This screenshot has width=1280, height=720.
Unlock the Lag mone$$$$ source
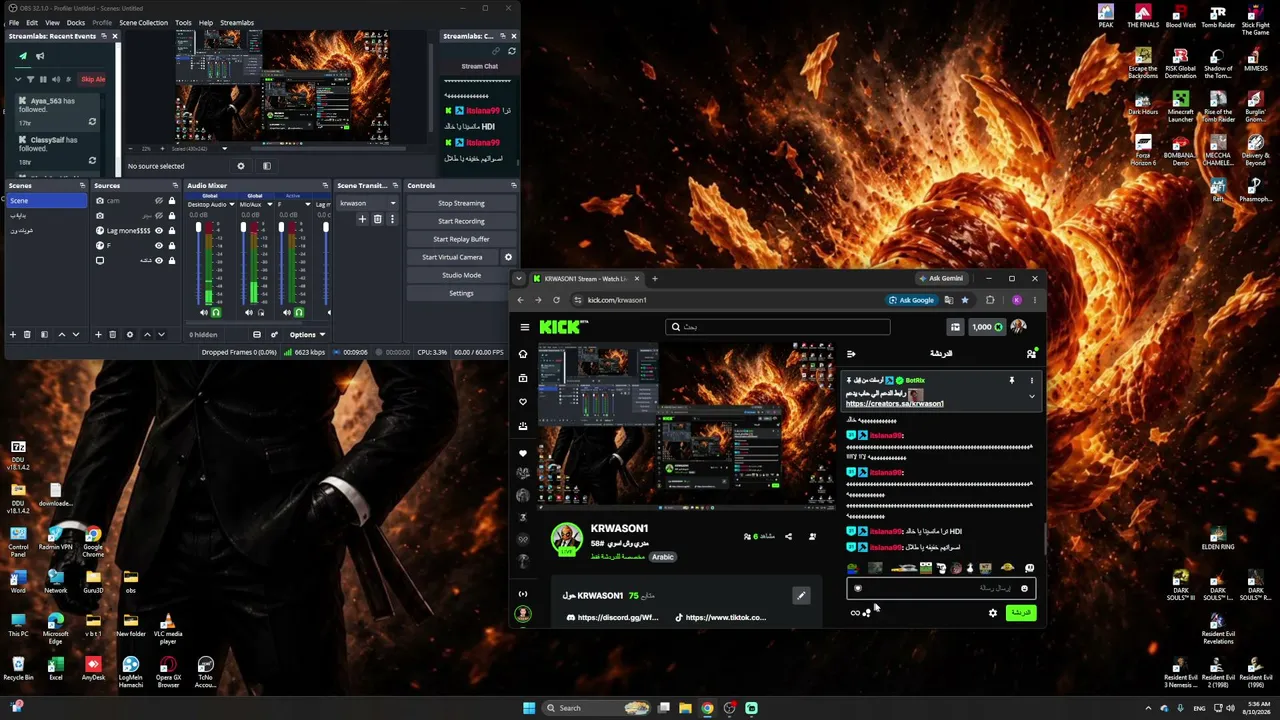tap(172, 231)
